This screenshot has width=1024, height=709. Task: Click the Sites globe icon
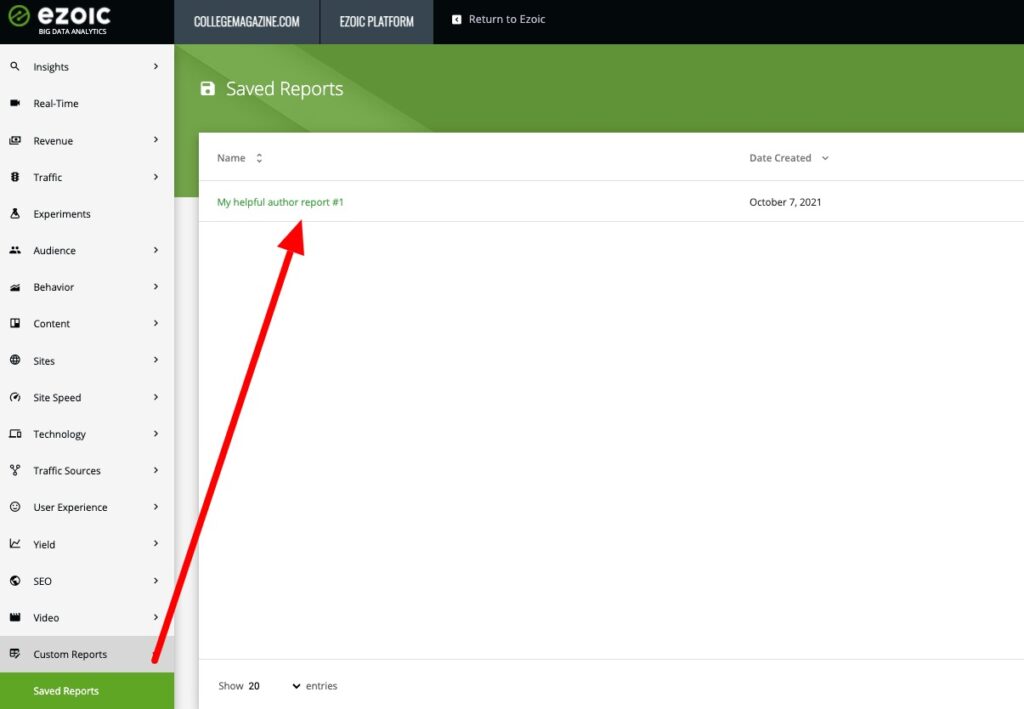point(15,360)
